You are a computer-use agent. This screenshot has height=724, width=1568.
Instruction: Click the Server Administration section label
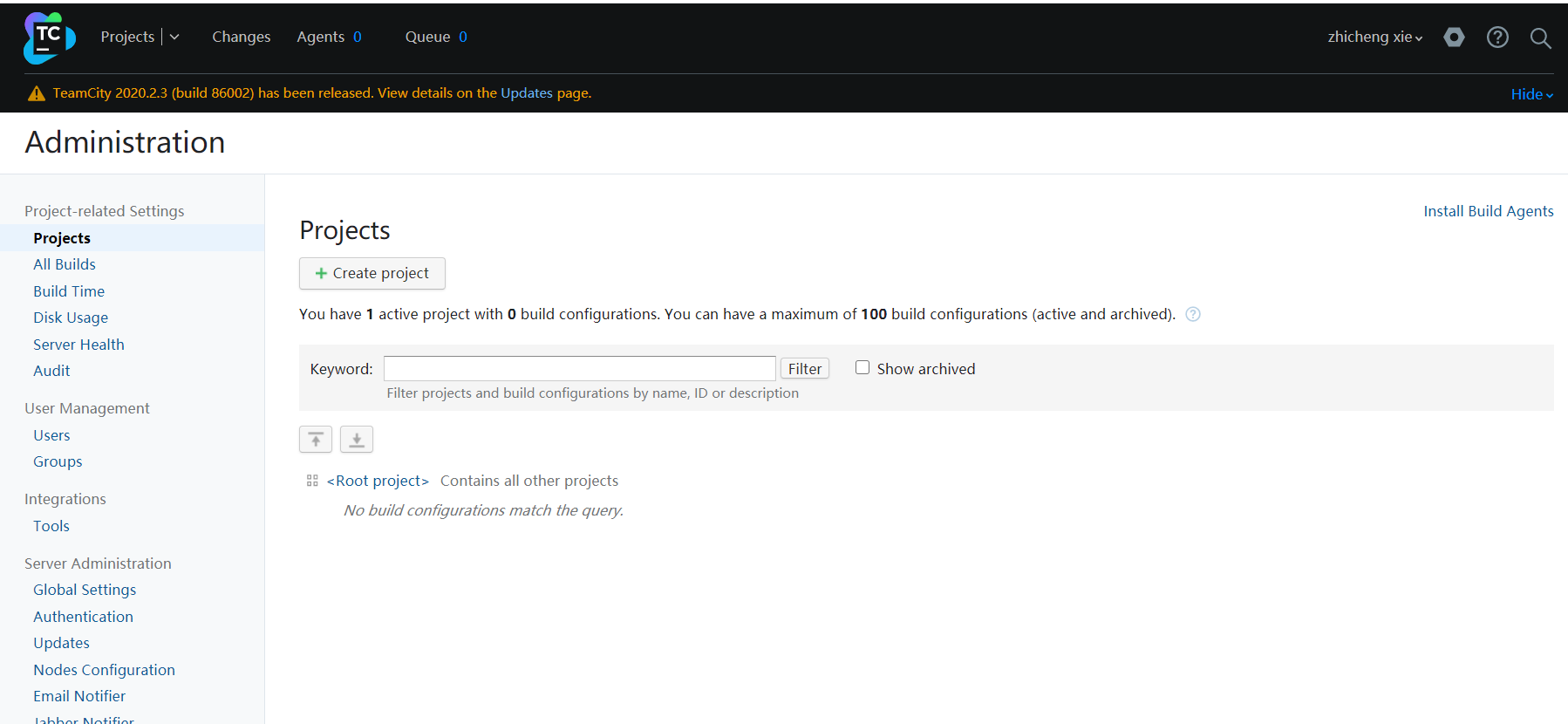point(98,563)
